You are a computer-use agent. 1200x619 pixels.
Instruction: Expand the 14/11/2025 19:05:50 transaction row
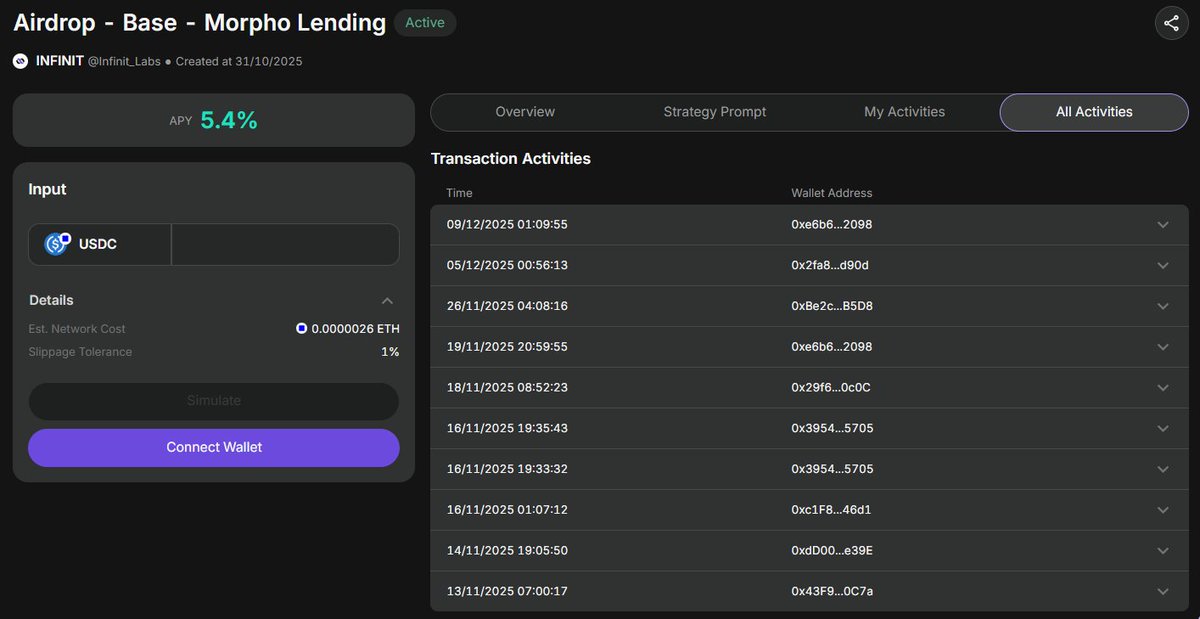tap(809, 551)
